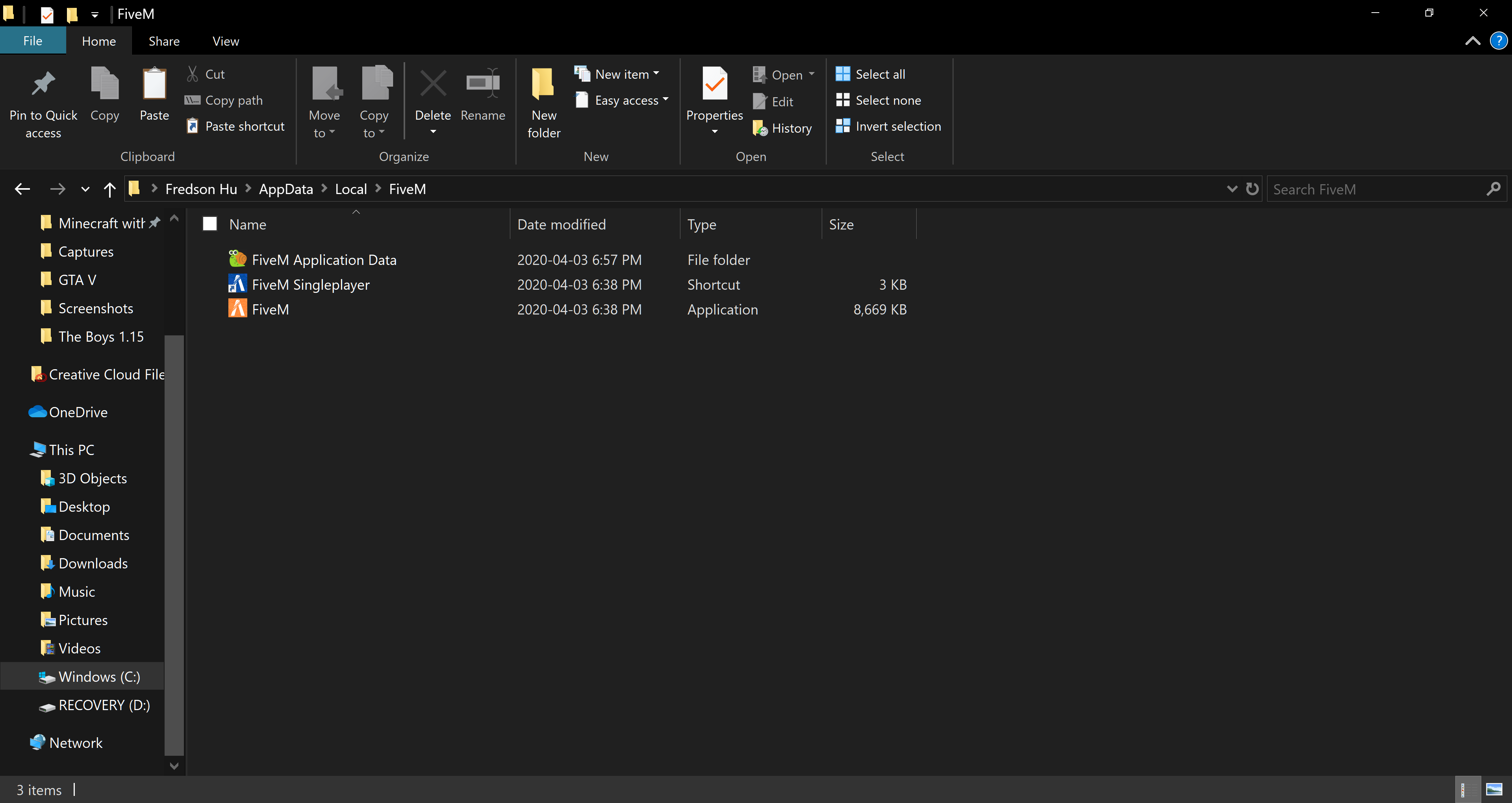This screenshot has width=1512, height=803.
Task: Click the Delete X icon
Action: [x=433, y=83]
